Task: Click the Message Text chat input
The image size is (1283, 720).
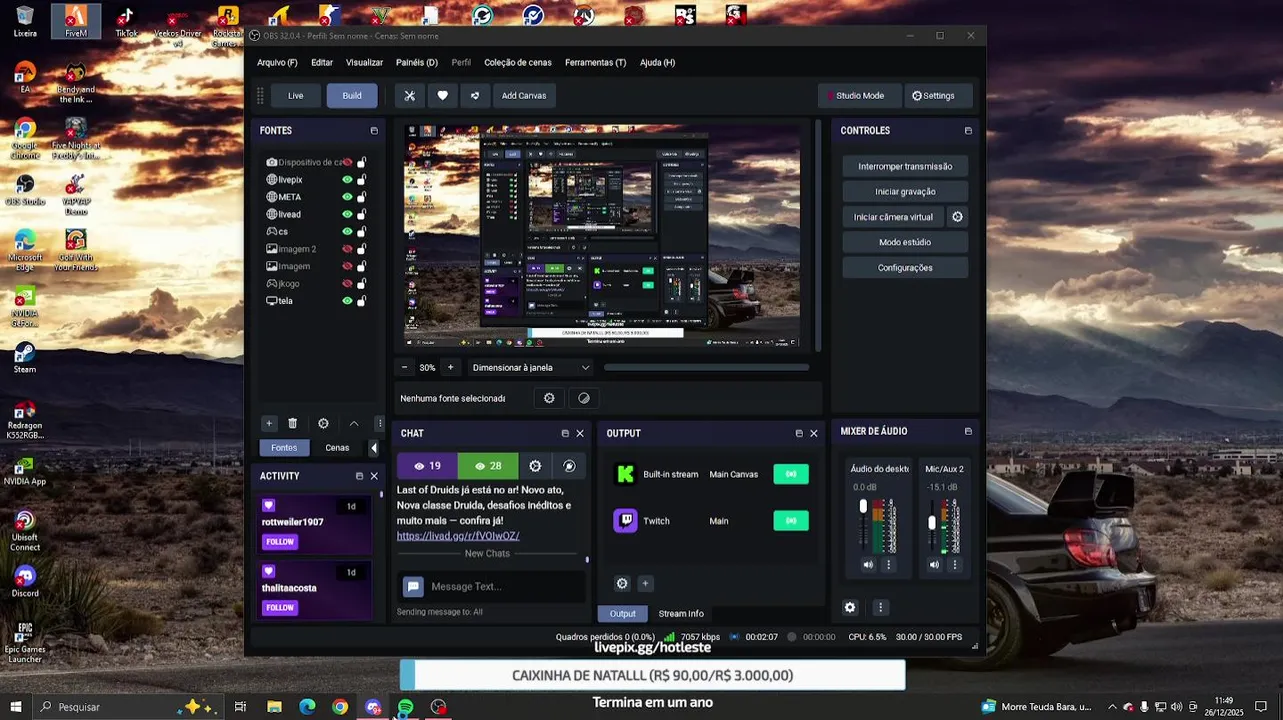Action: [x=505, y=587]
